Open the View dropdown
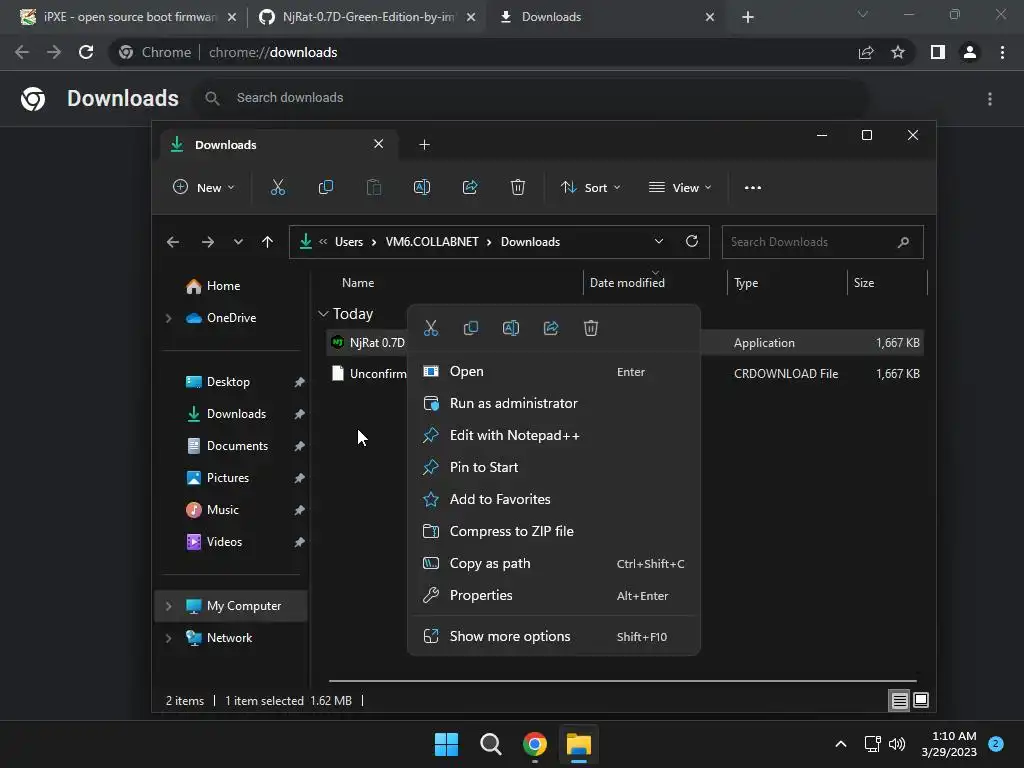1024x768 pixels. pyautogui.click(x=680, y=187)
